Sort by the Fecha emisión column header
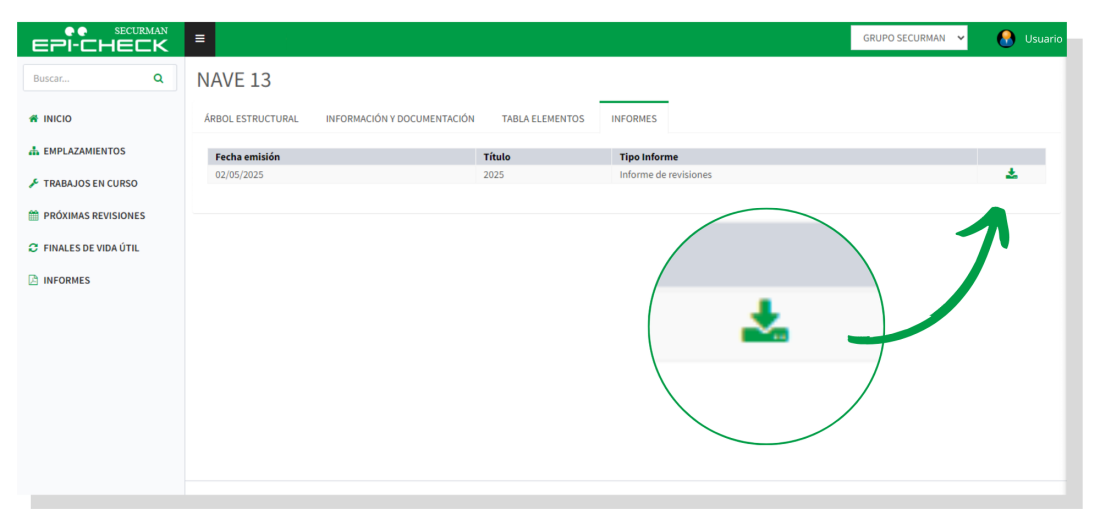 click(x=248, y=157)
